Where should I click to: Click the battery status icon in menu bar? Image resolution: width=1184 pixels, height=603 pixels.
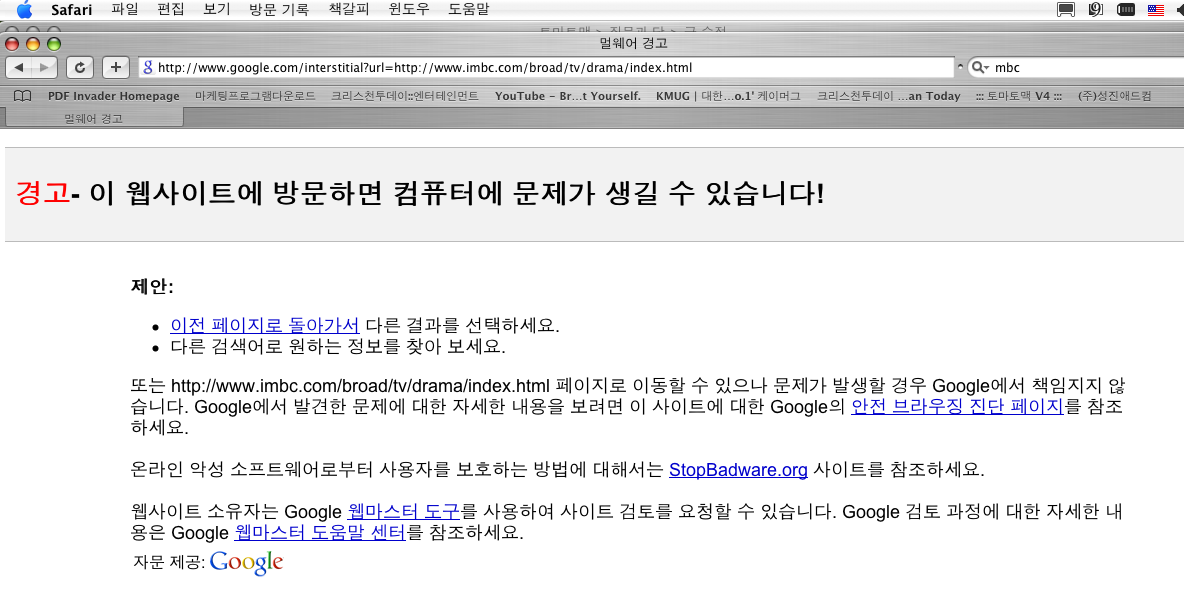[x=1126, y=10]
